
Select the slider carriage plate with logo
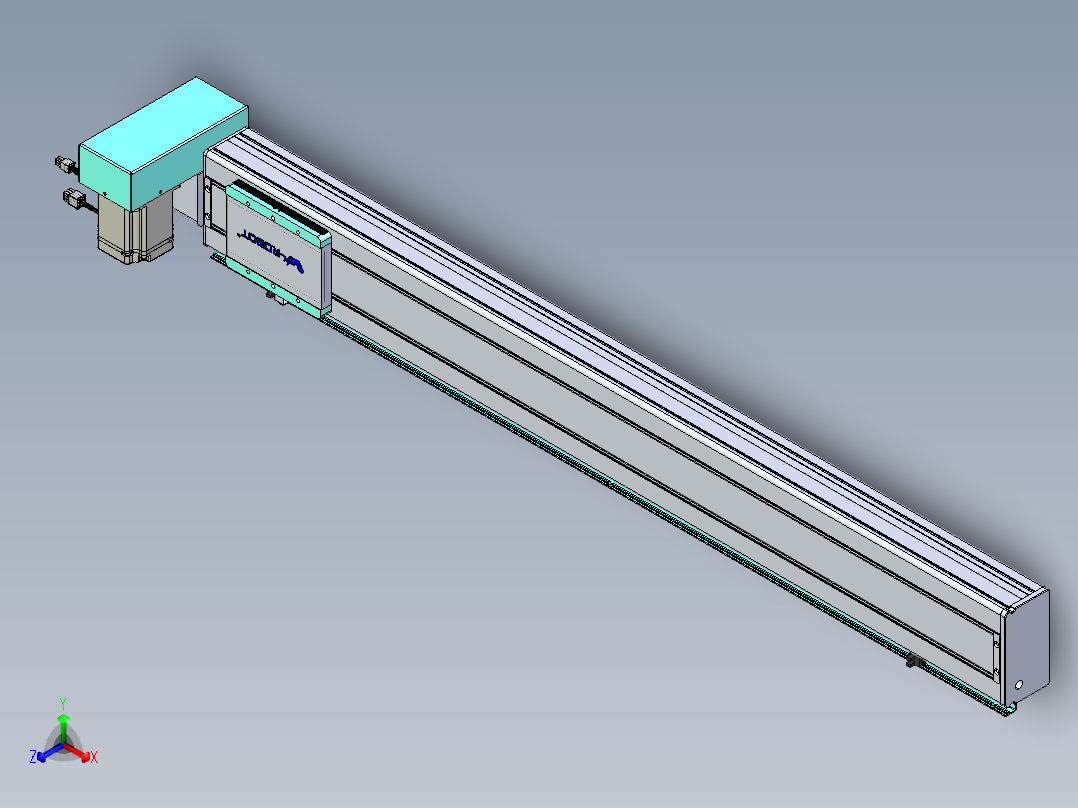coord(278,248)
